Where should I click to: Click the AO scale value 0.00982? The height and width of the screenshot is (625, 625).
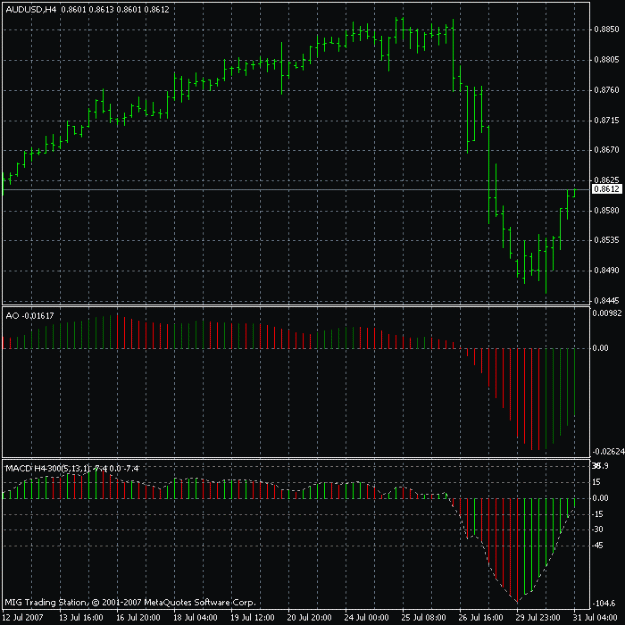(x=606, y=313)
